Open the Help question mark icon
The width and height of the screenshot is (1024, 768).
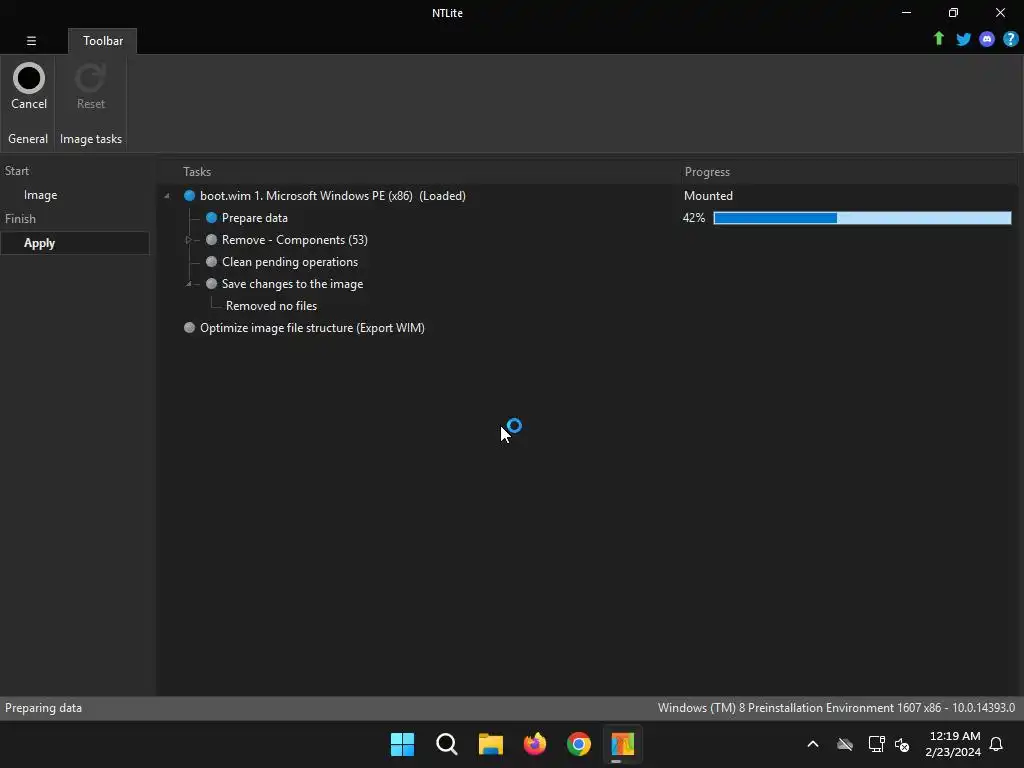tap(1010, 39)
